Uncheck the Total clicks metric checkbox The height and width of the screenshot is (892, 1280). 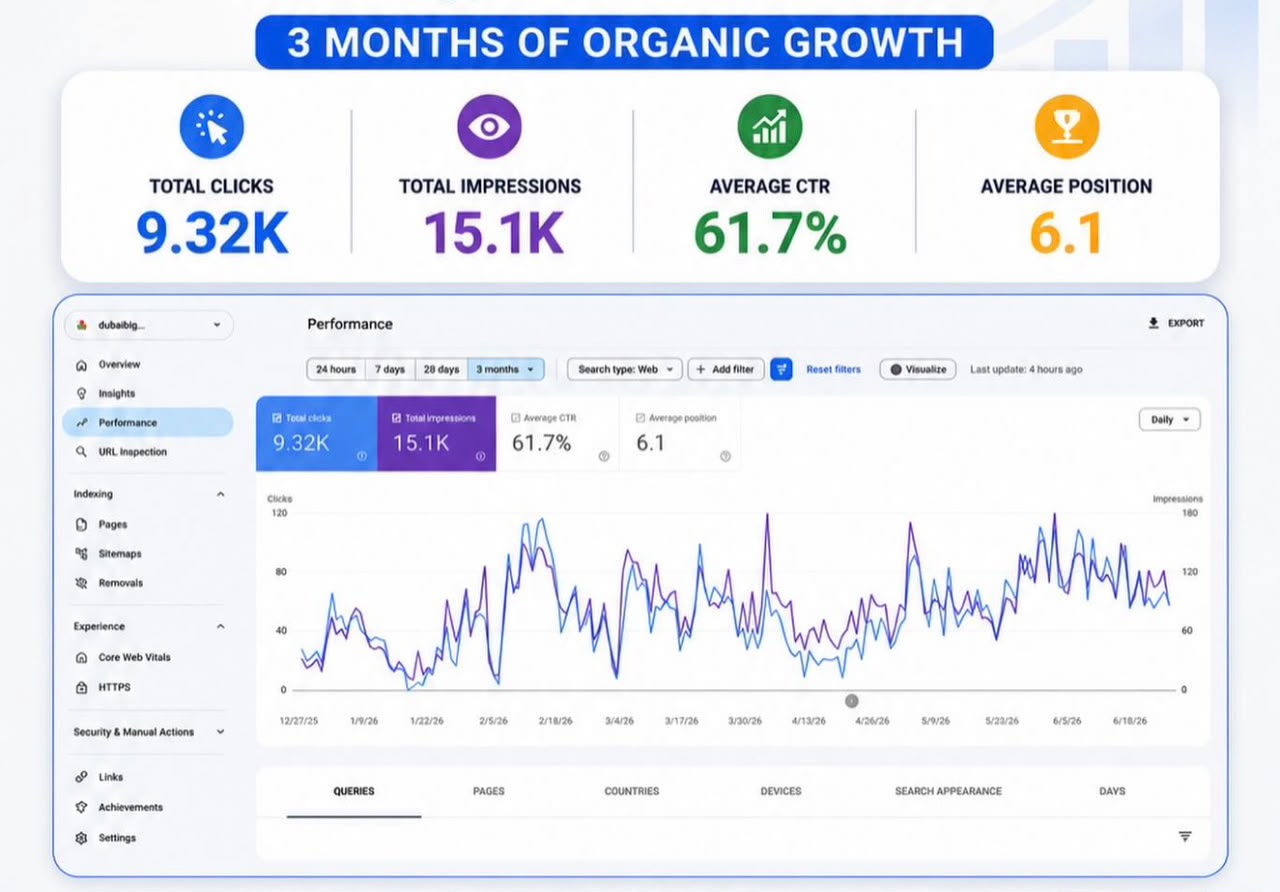pyautogui.click(x=278, y=418)
